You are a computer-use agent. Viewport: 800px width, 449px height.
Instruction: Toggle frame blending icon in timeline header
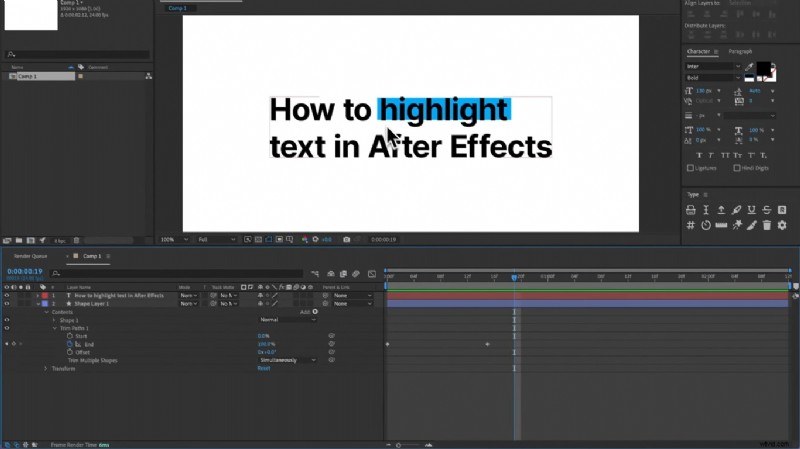coord(343,274)
